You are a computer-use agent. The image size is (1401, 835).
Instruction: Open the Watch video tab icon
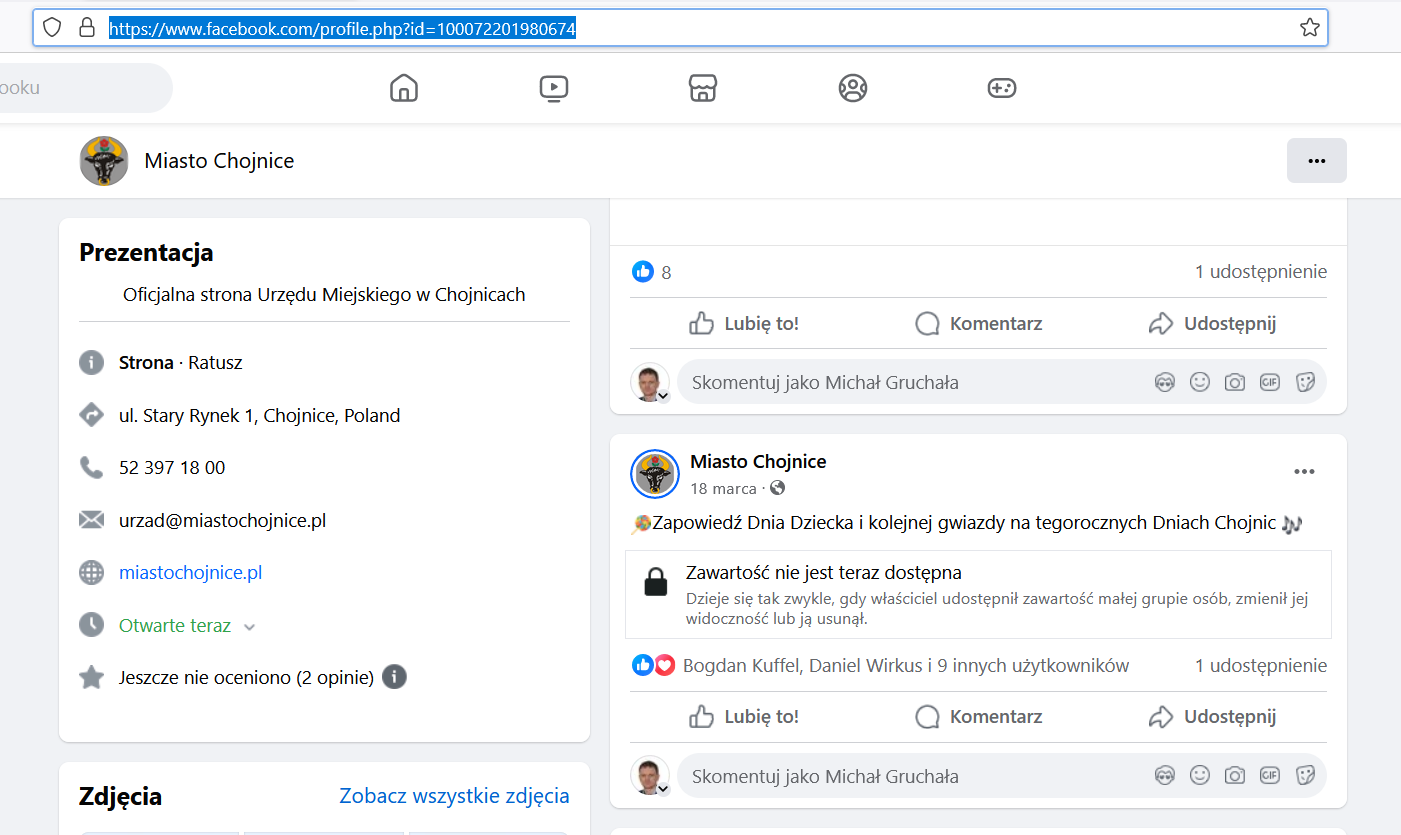tap(553, 88)
